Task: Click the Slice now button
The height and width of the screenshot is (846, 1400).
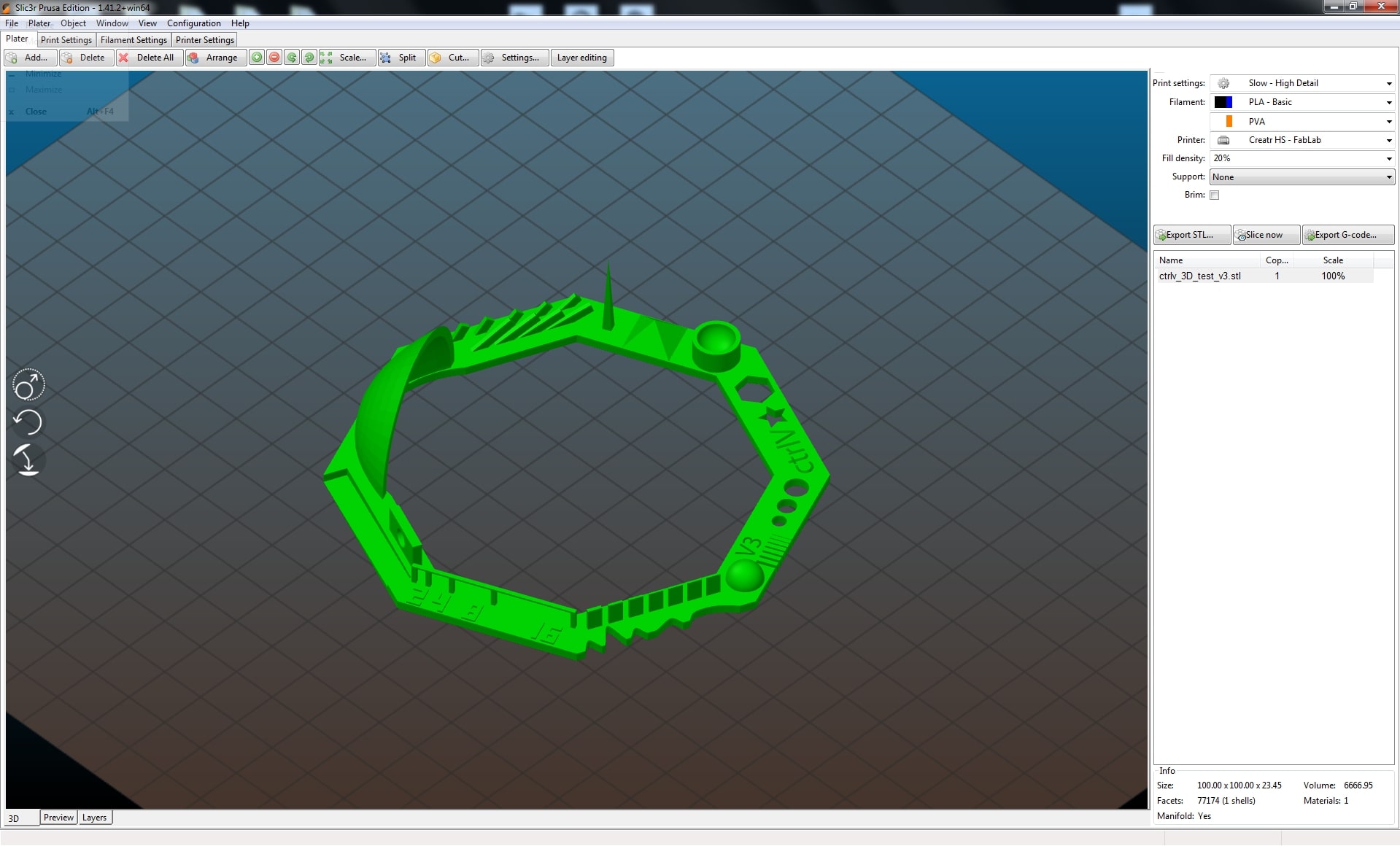Action: point(1266,235)
